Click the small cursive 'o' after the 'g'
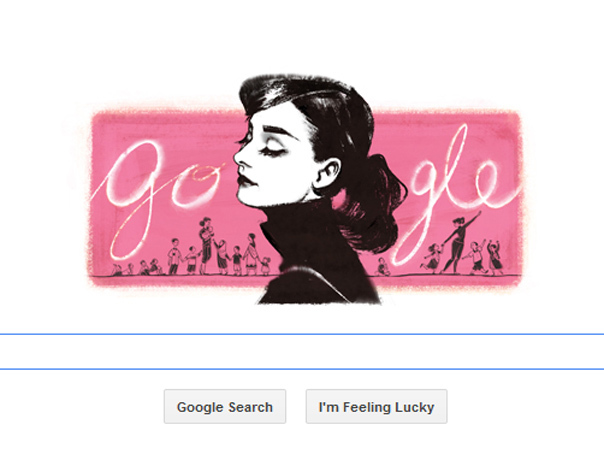 click(x=196, y=185)
